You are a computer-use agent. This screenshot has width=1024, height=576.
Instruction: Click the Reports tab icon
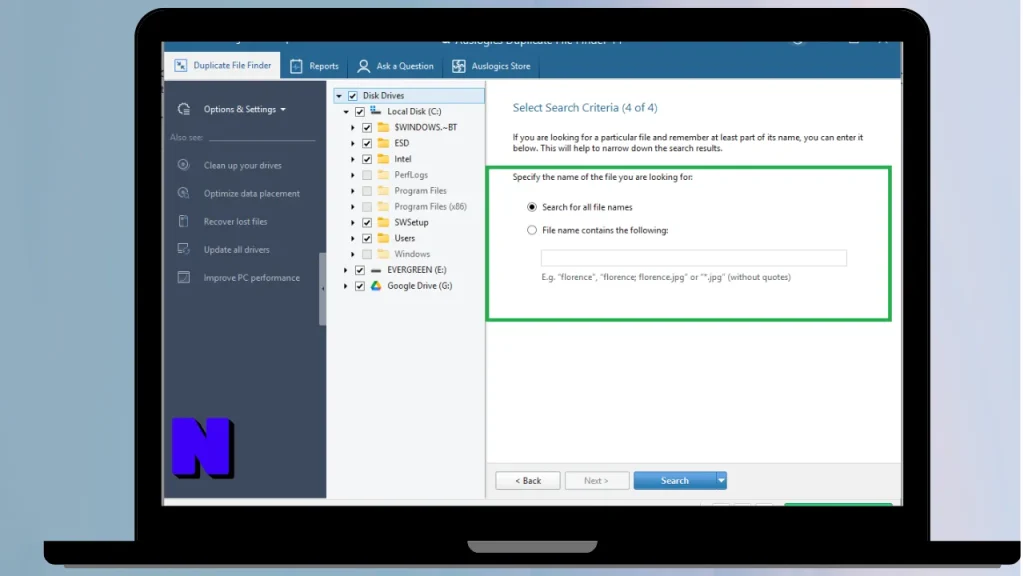pyautogui.click(x=296, y=66)
